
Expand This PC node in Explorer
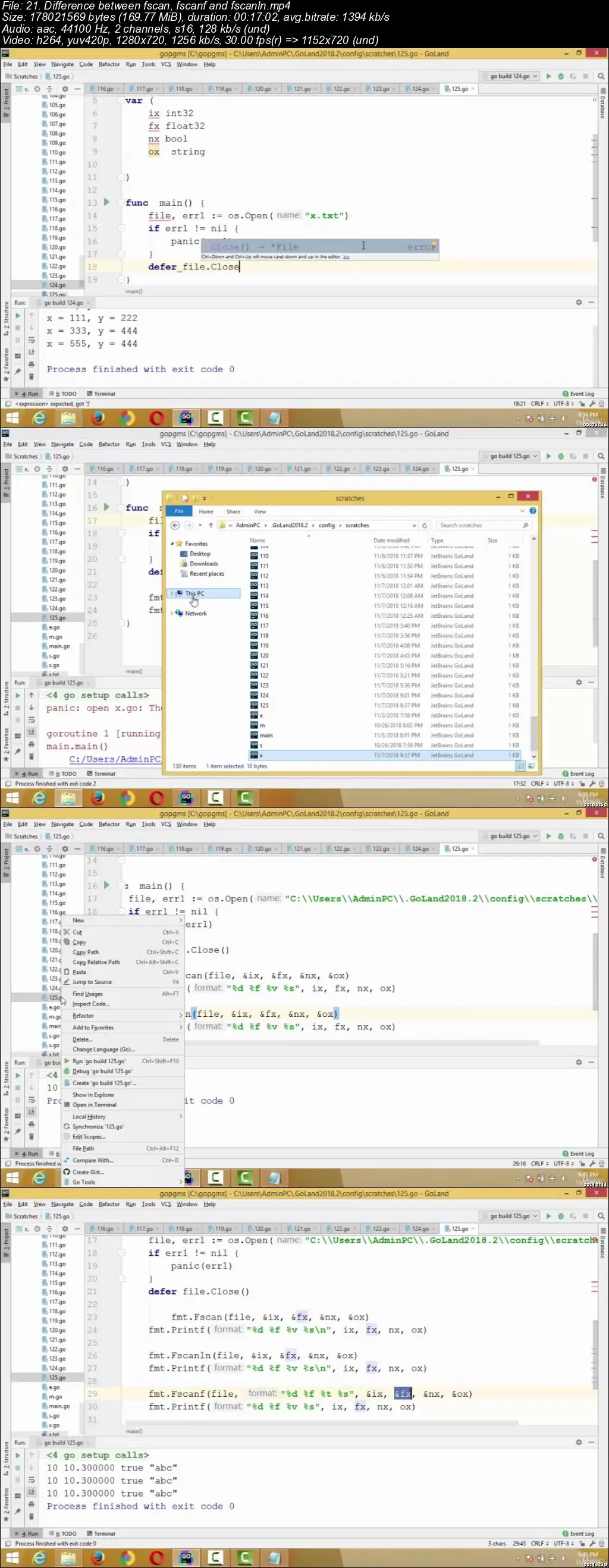[172, 593]
